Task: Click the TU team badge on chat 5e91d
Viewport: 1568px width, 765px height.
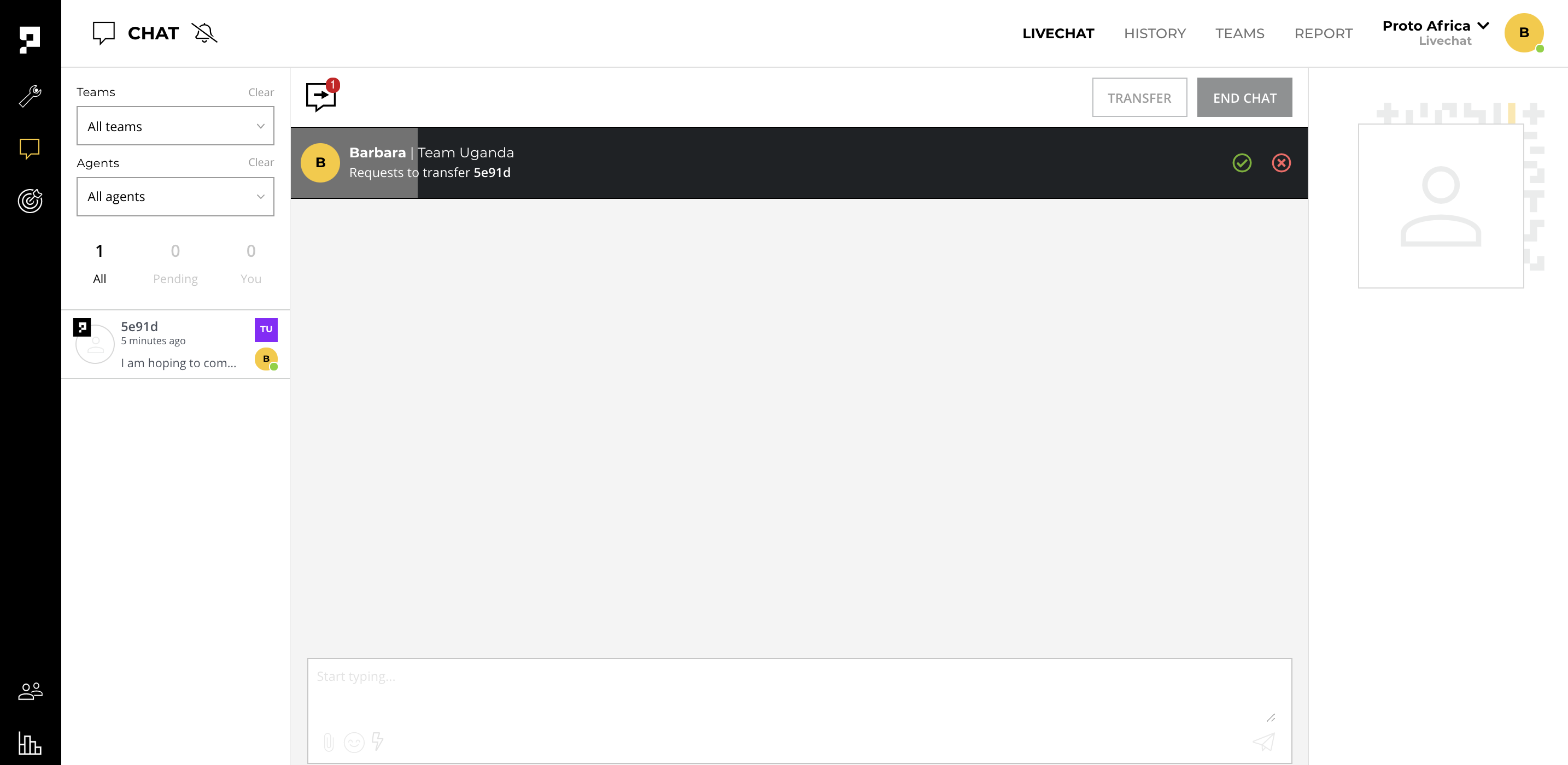Action: tap(266, 329)
